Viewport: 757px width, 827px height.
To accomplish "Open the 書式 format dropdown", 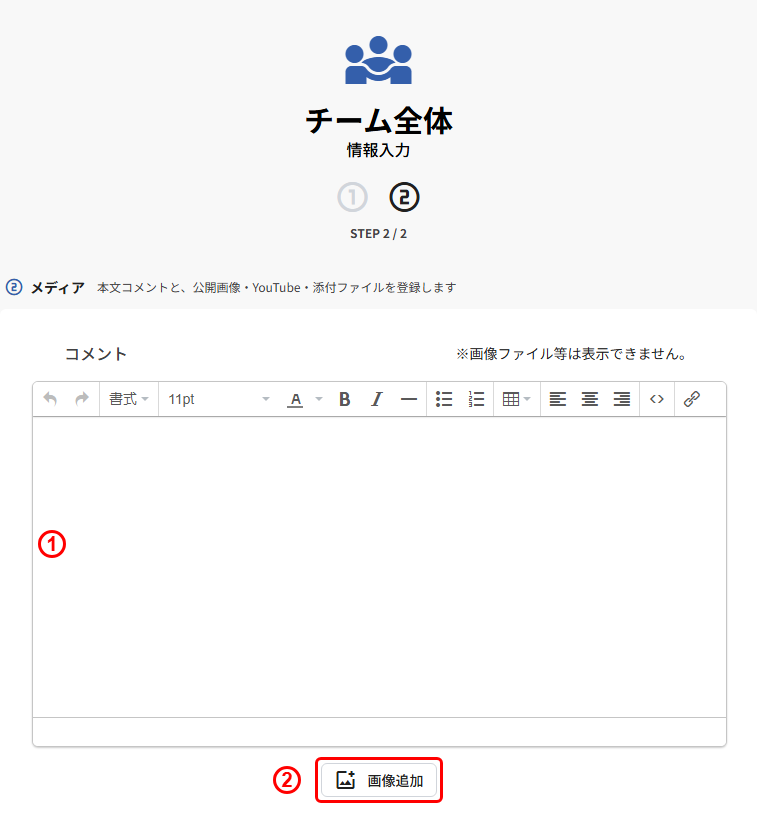I will (129, 399).
